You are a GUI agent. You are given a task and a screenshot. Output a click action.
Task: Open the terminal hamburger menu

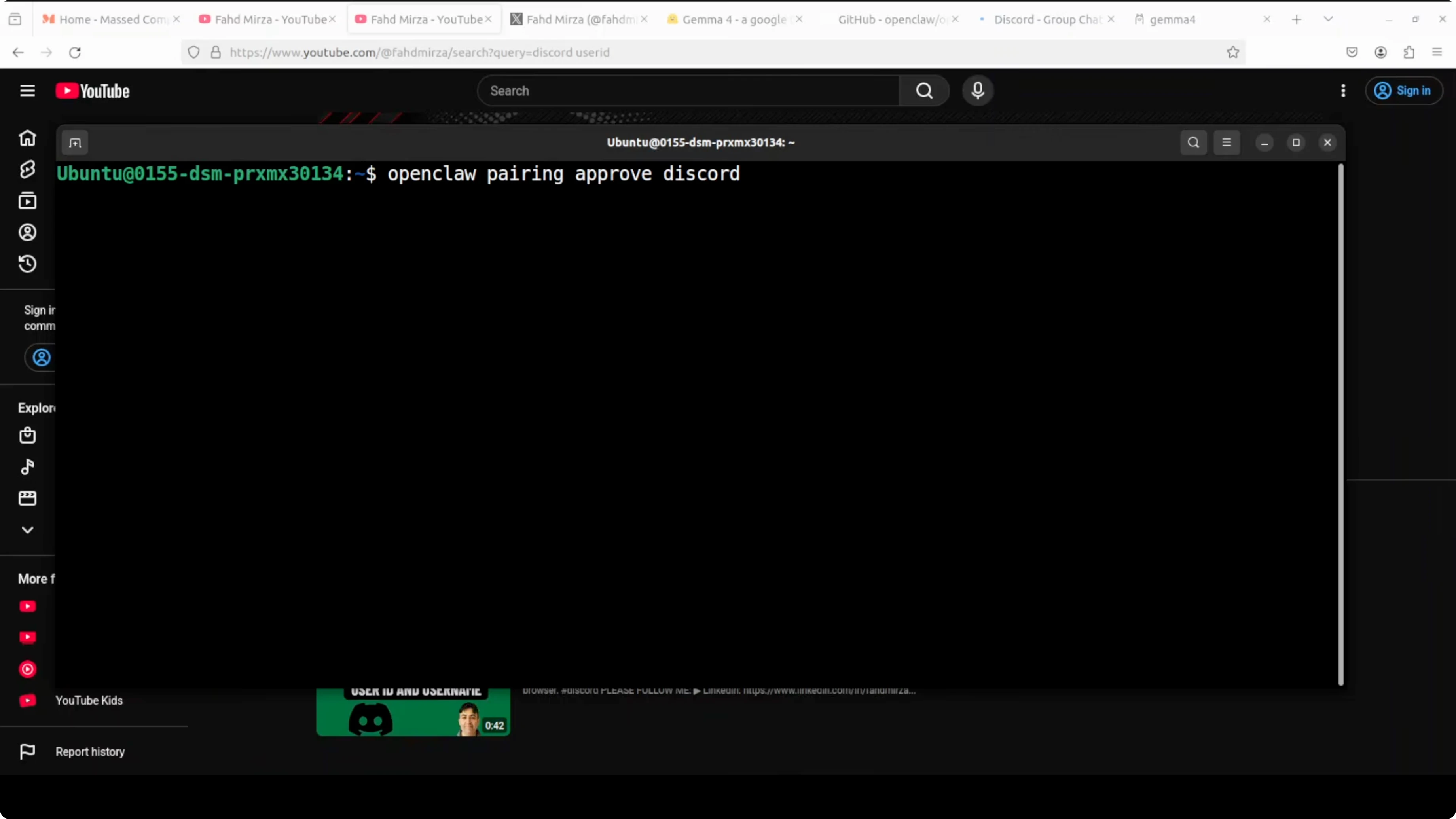pyautogui.click(x=1227, y=142)
